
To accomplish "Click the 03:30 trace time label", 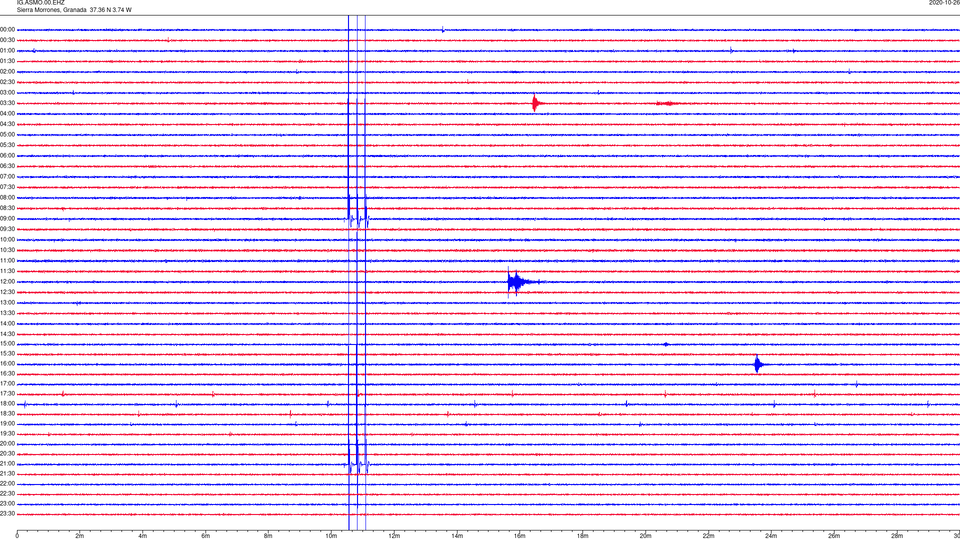I will pos(7,103).
